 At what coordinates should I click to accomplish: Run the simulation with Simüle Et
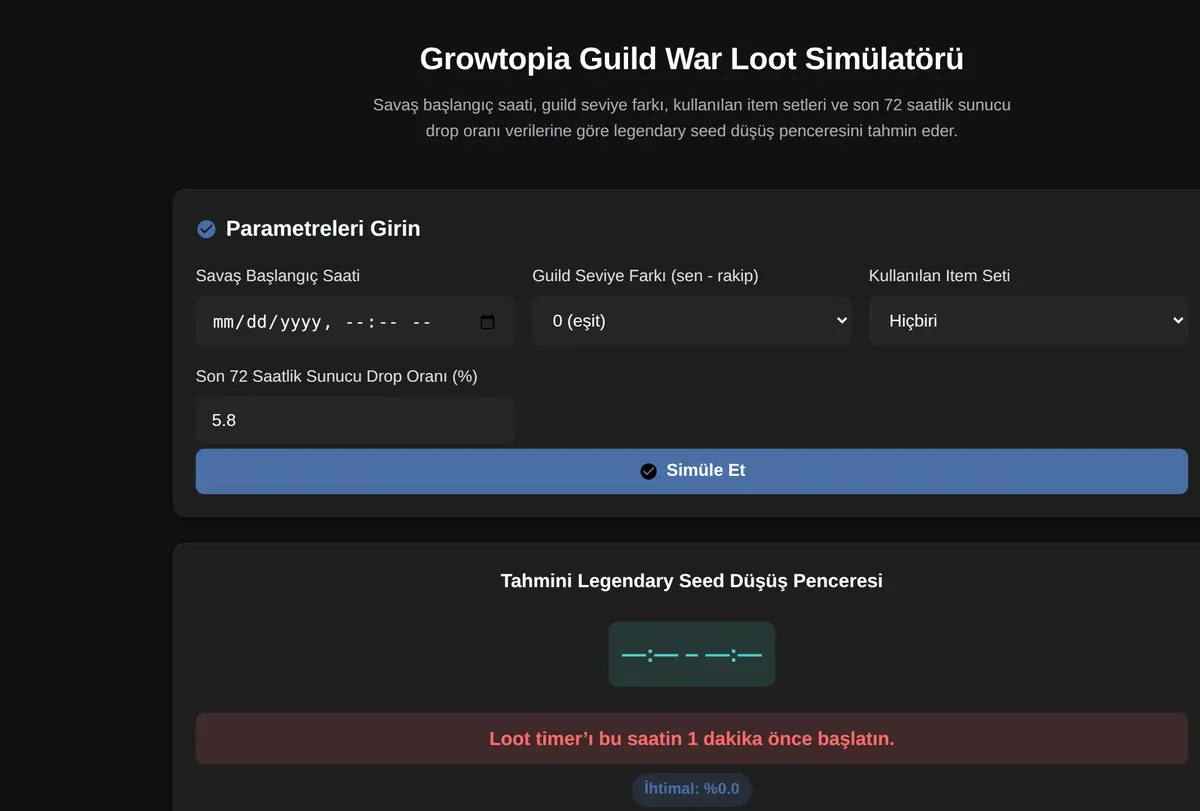(692, 471)
